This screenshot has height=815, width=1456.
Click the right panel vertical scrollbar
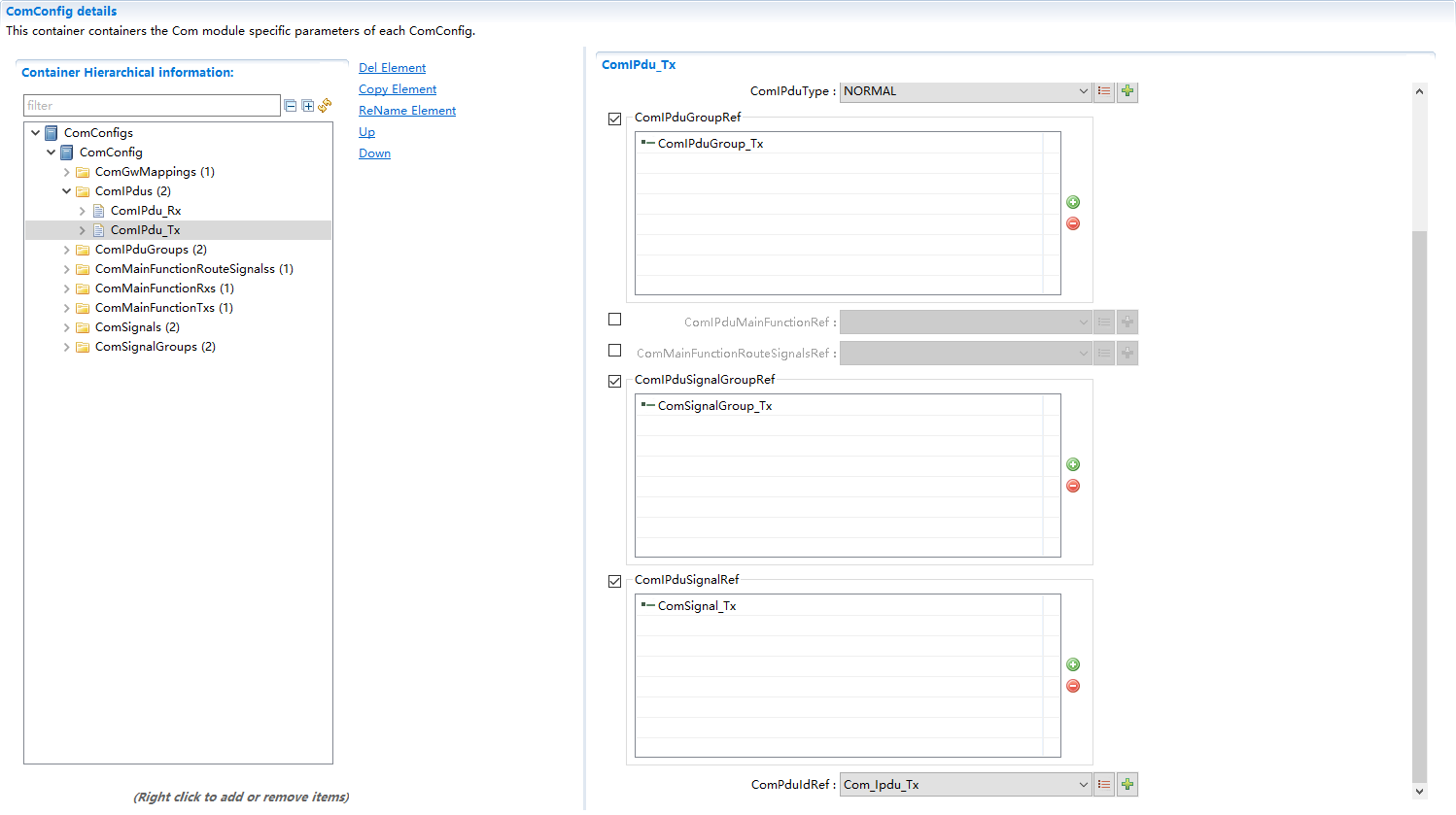tap(1419, 486)
